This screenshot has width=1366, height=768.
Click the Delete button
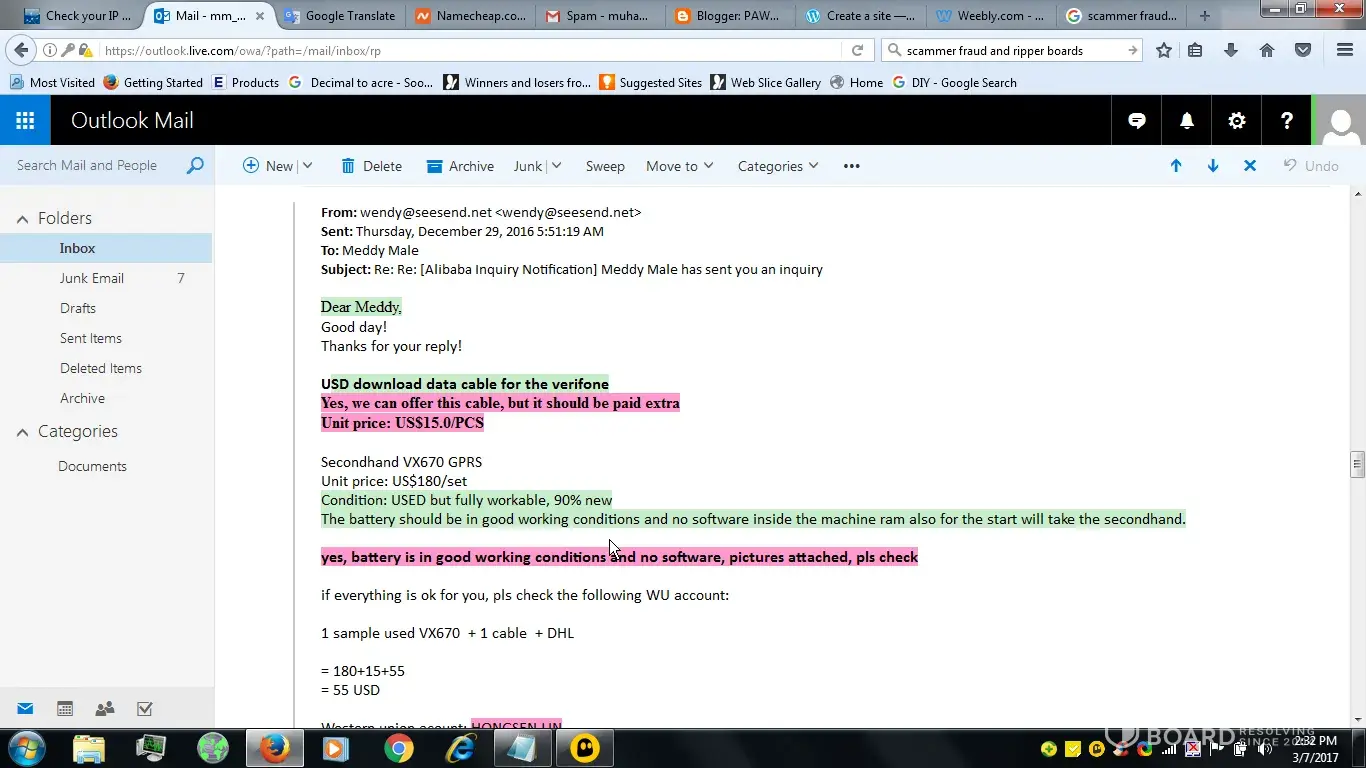click(x=371, y=166)
